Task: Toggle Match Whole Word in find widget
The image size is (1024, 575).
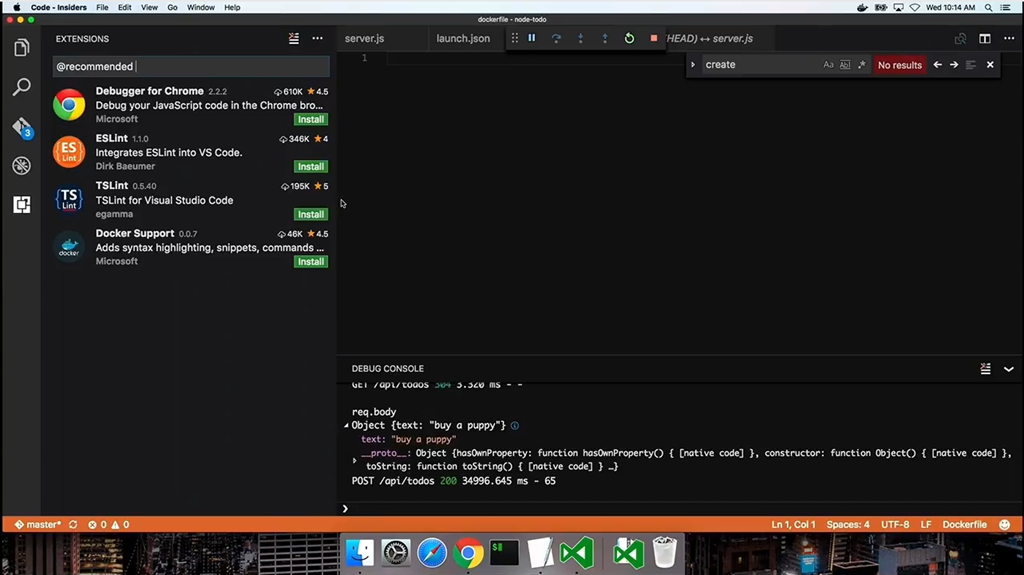Action: click(x=845, y=65)
